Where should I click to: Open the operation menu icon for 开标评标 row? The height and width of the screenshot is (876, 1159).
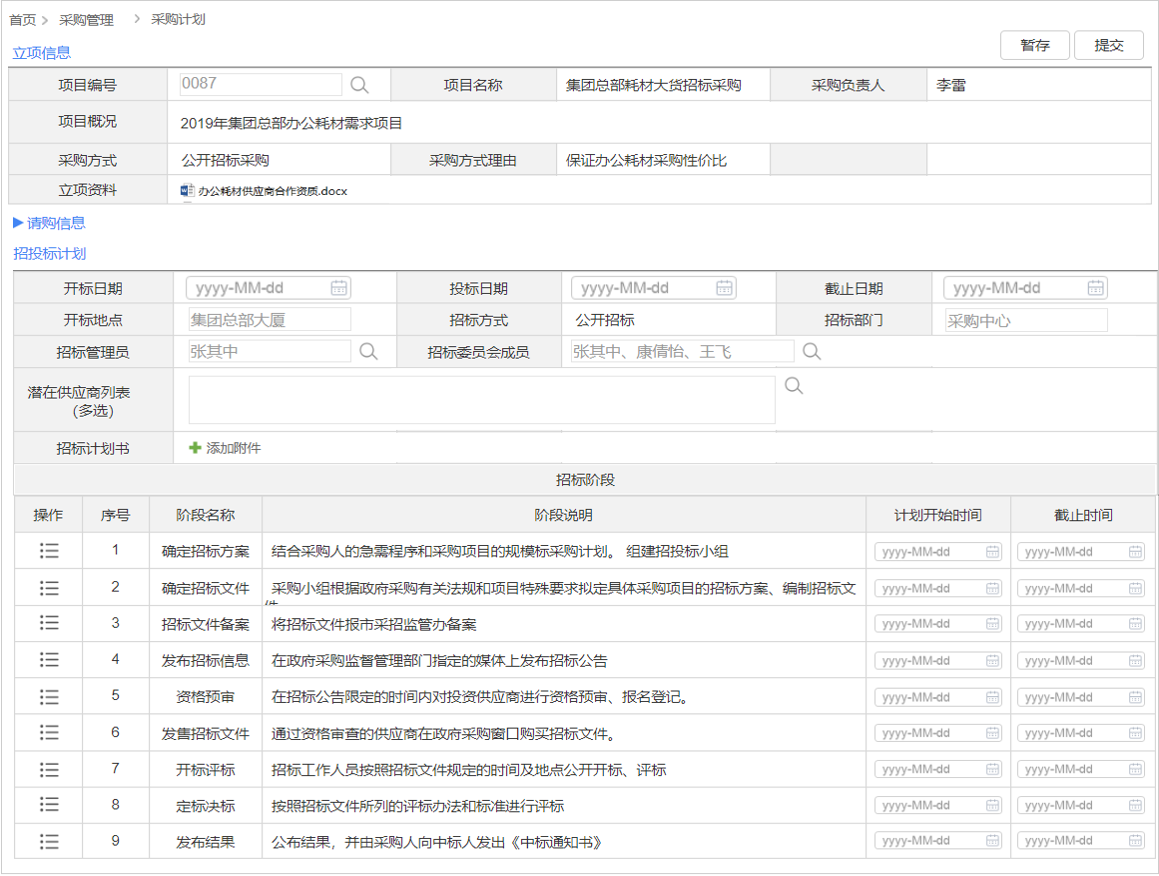[49, 770]
